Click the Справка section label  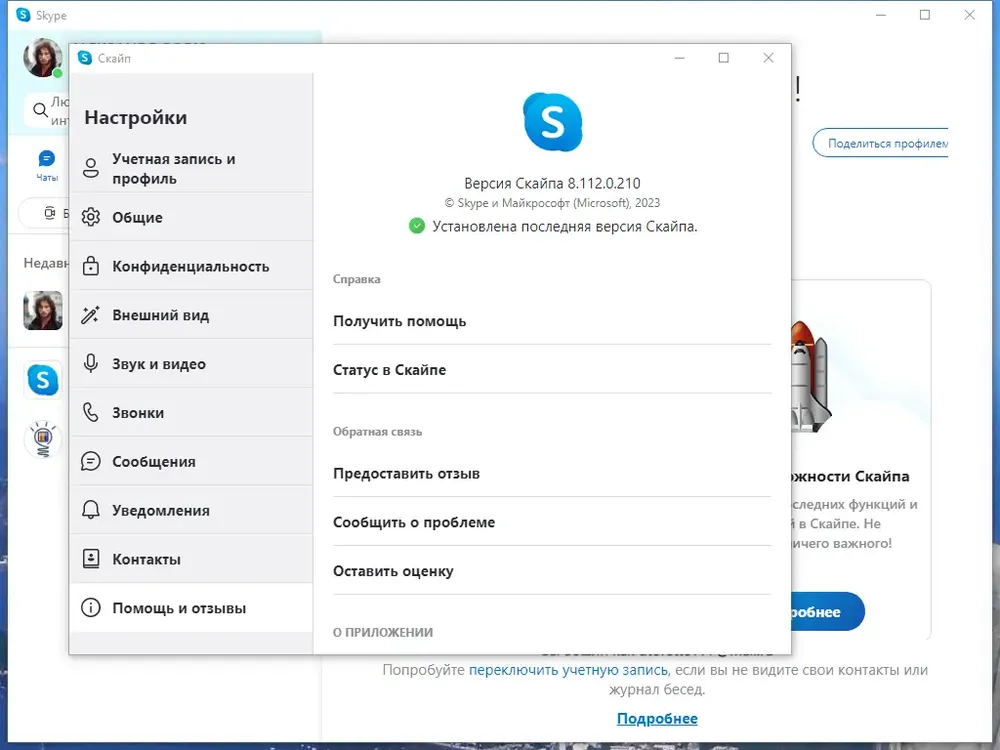point(357,279)
